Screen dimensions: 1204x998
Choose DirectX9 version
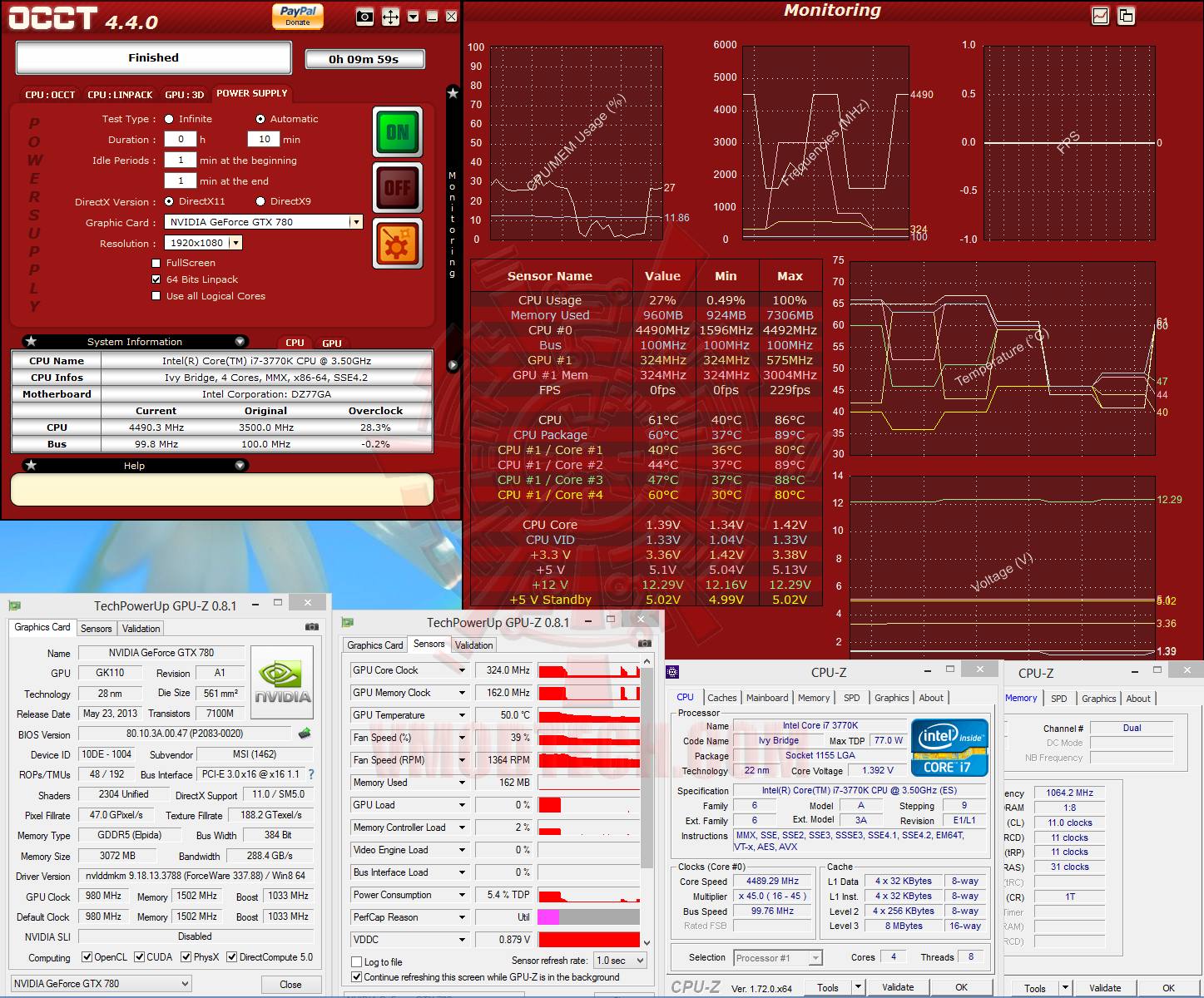(x=260, y=201)
